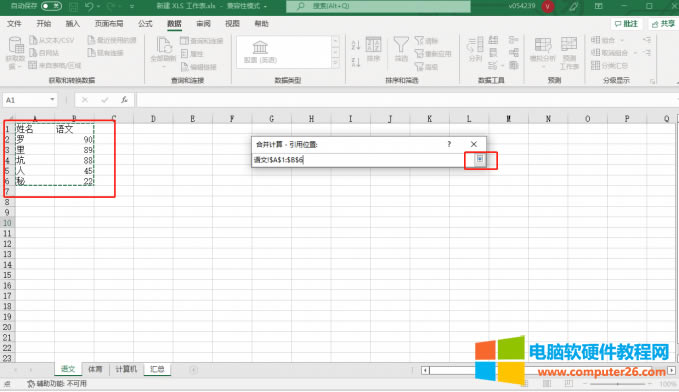Expand data types gallery more arrow
Screen dimensions: 679x392
coord(335,63)
